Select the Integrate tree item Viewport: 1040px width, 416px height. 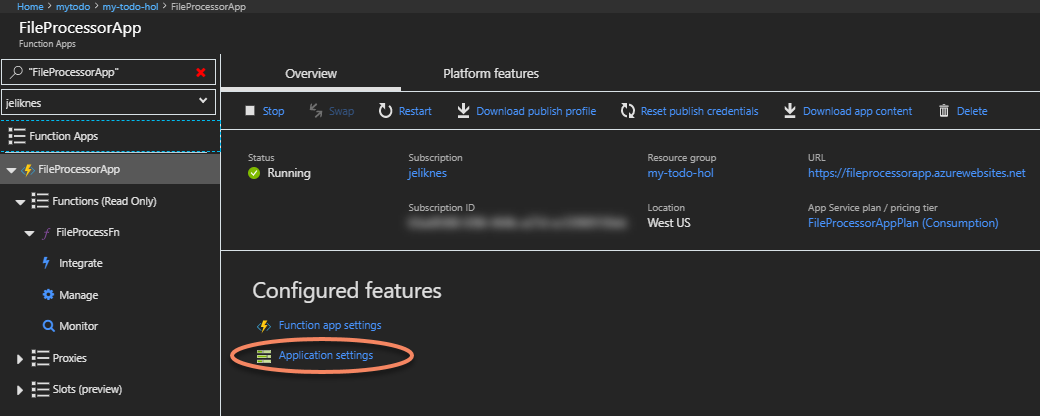[x=81, y=263]
